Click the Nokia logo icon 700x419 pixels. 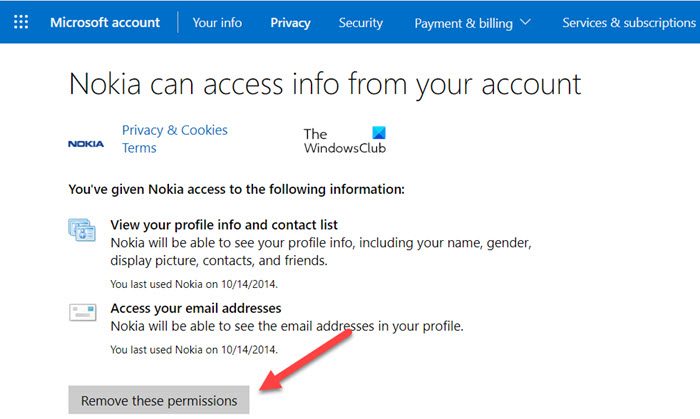86,143
